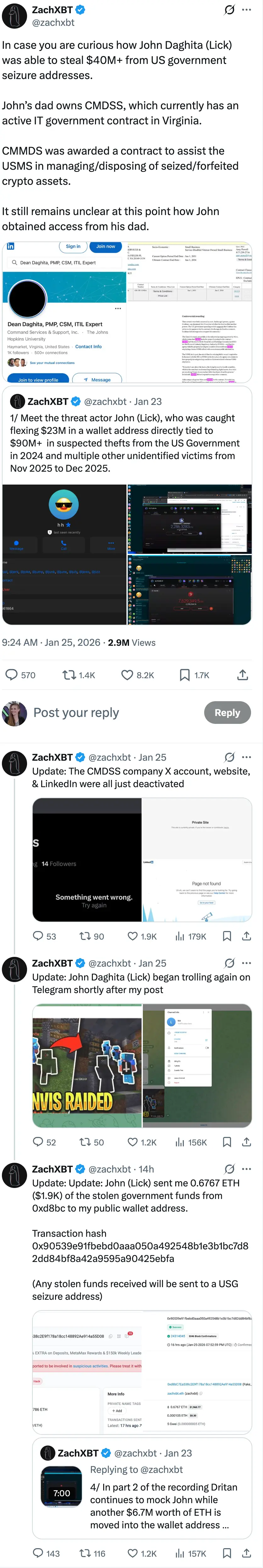Open the @zachxbt handle under the main author name

(x=53, y=23)
